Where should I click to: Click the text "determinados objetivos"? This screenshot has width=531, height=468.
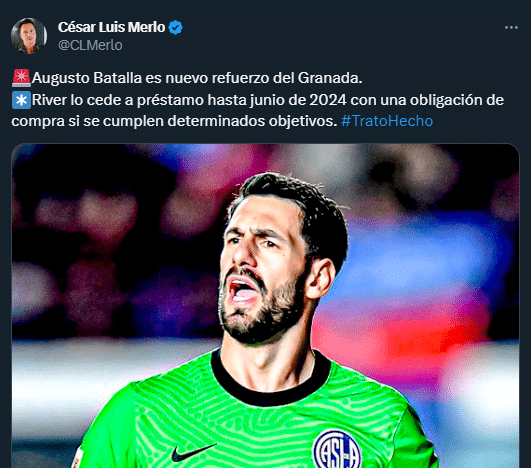tap(250, 121)
